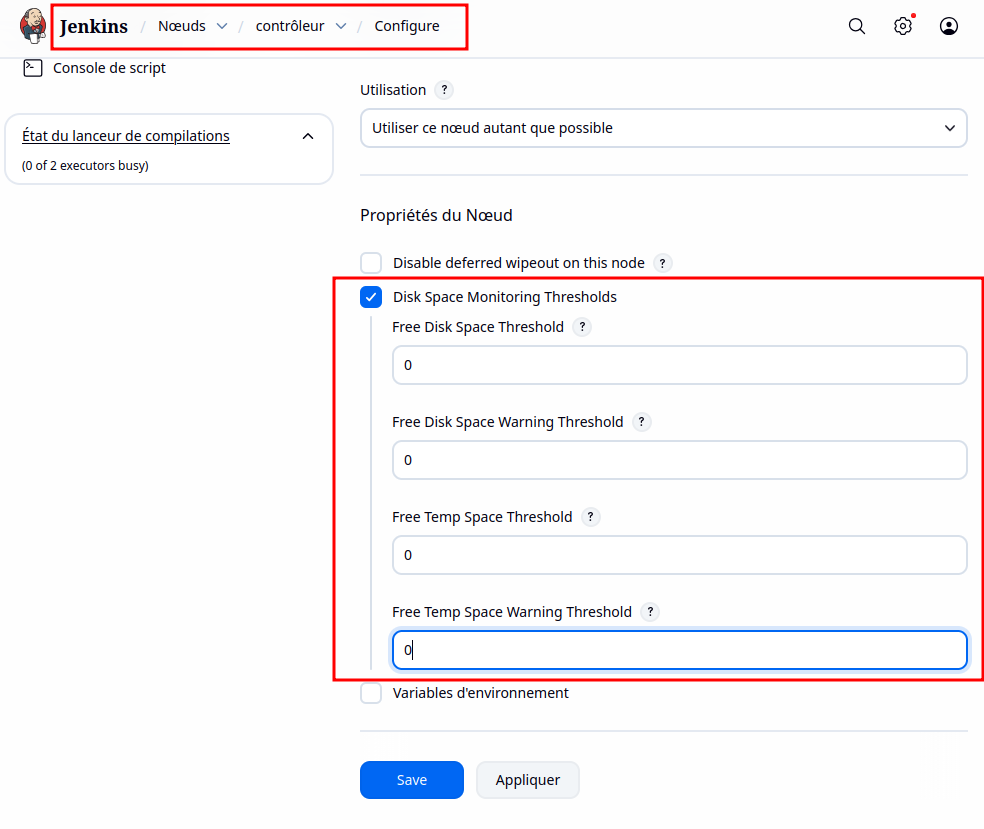Go to contrôleur breadcrumb item

289,27
